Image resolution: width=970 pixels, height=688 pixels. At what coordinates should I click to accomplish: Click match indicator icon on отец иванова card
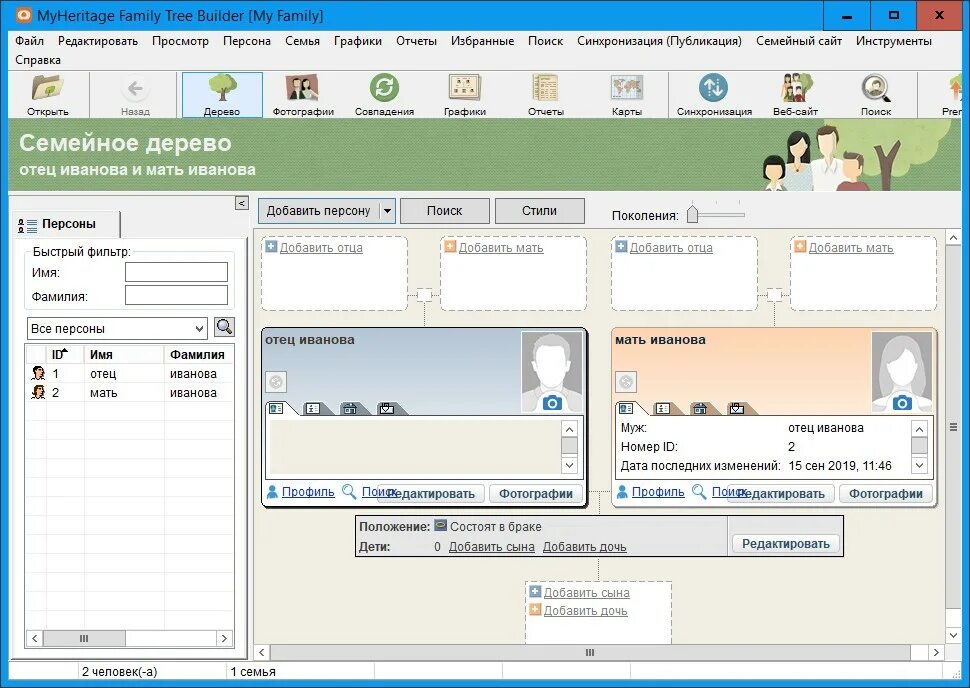(x=276, y=382)
